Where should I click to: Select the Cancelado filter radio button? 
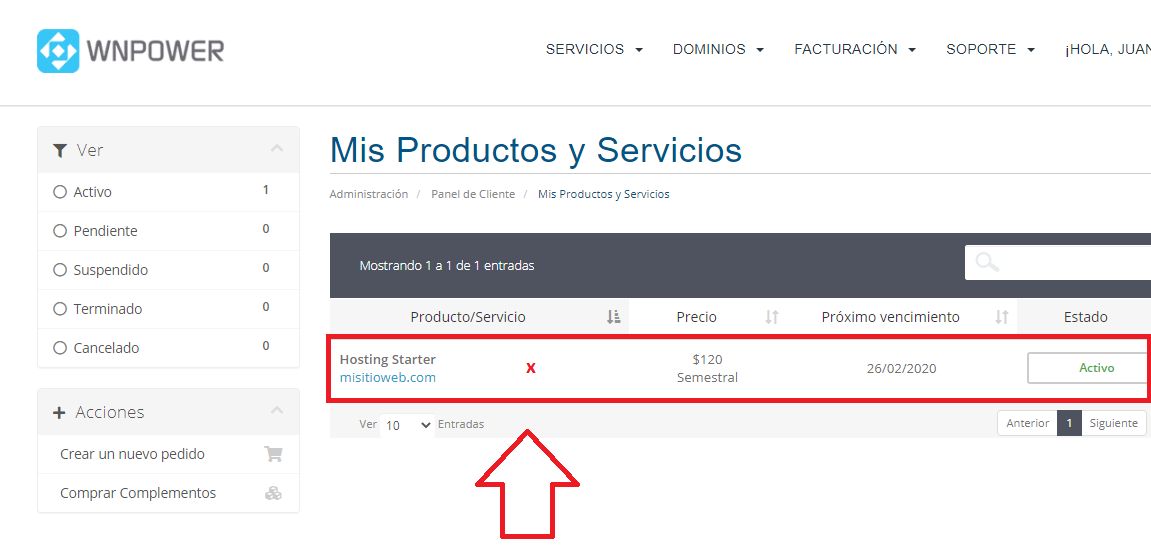(60, 348)
